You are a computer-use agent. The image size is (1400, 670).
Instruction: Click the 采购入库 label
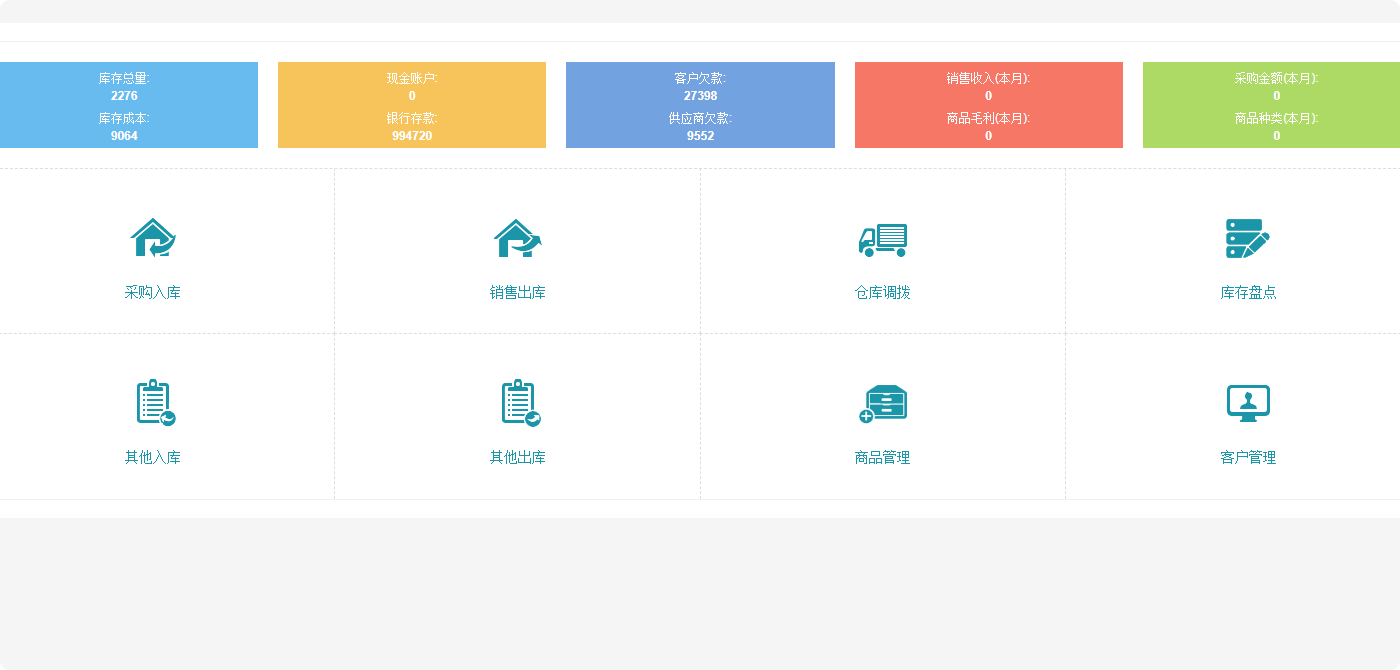pyautogui.click(x=153, y=293)
